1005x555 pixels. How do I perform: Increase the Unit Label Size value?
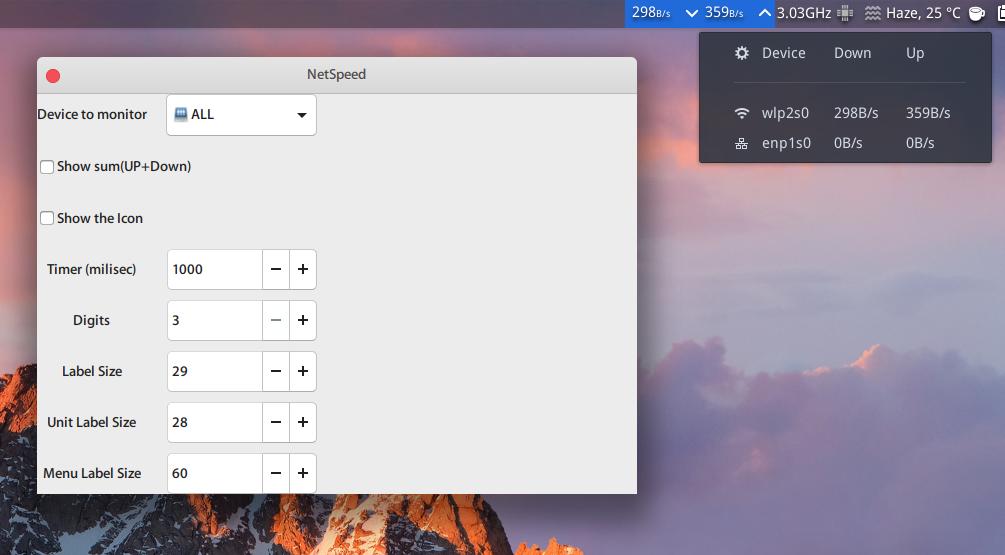[303, 422]
